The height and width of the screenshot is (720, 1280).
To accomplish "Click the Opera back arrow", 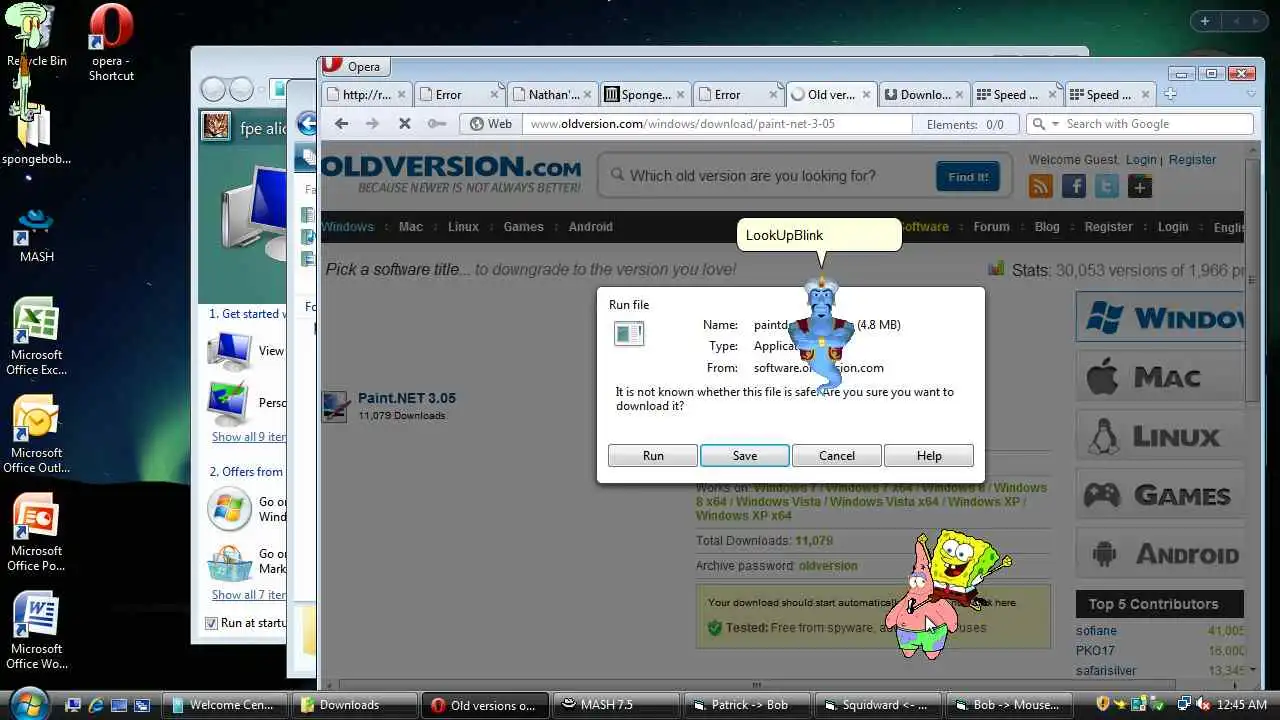I will click(341, 124).
